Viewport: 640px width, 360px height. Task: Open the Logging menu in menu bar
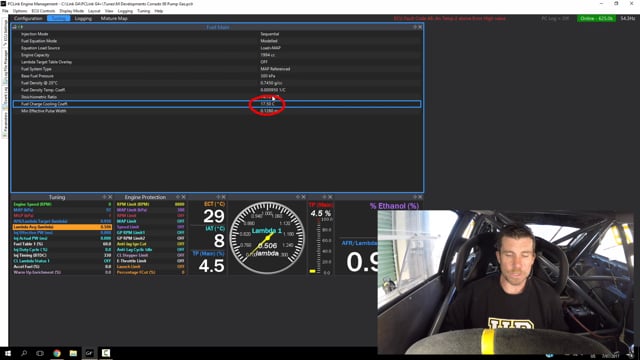coord(125,11)
